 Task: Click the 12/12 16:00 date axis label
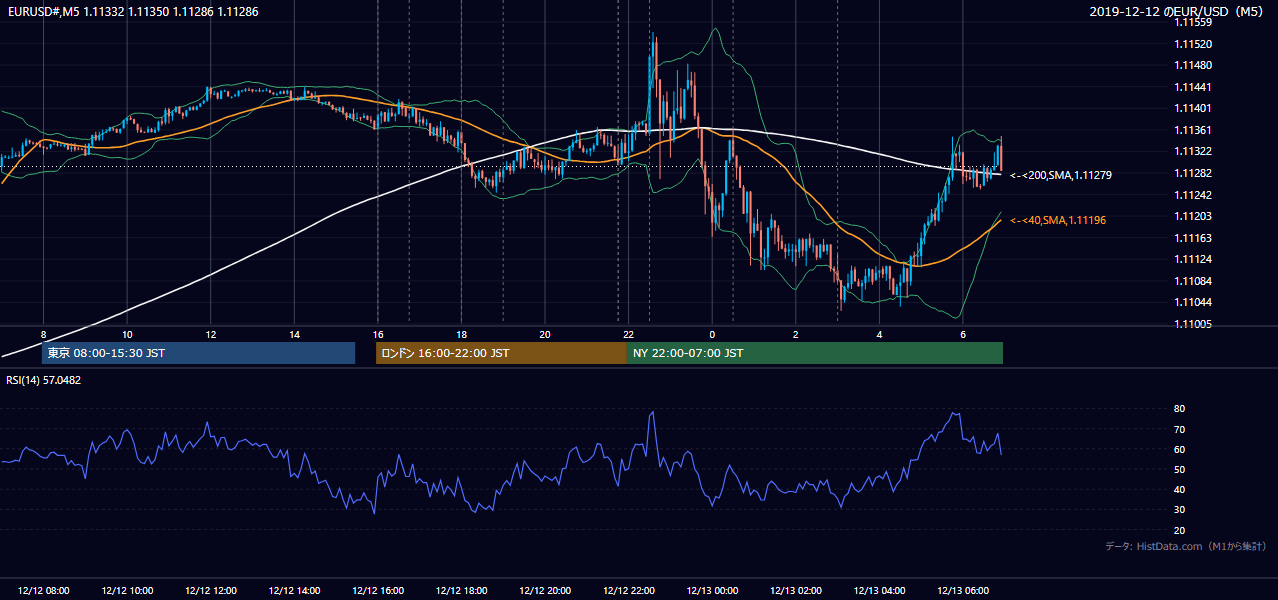coord(378,591)
